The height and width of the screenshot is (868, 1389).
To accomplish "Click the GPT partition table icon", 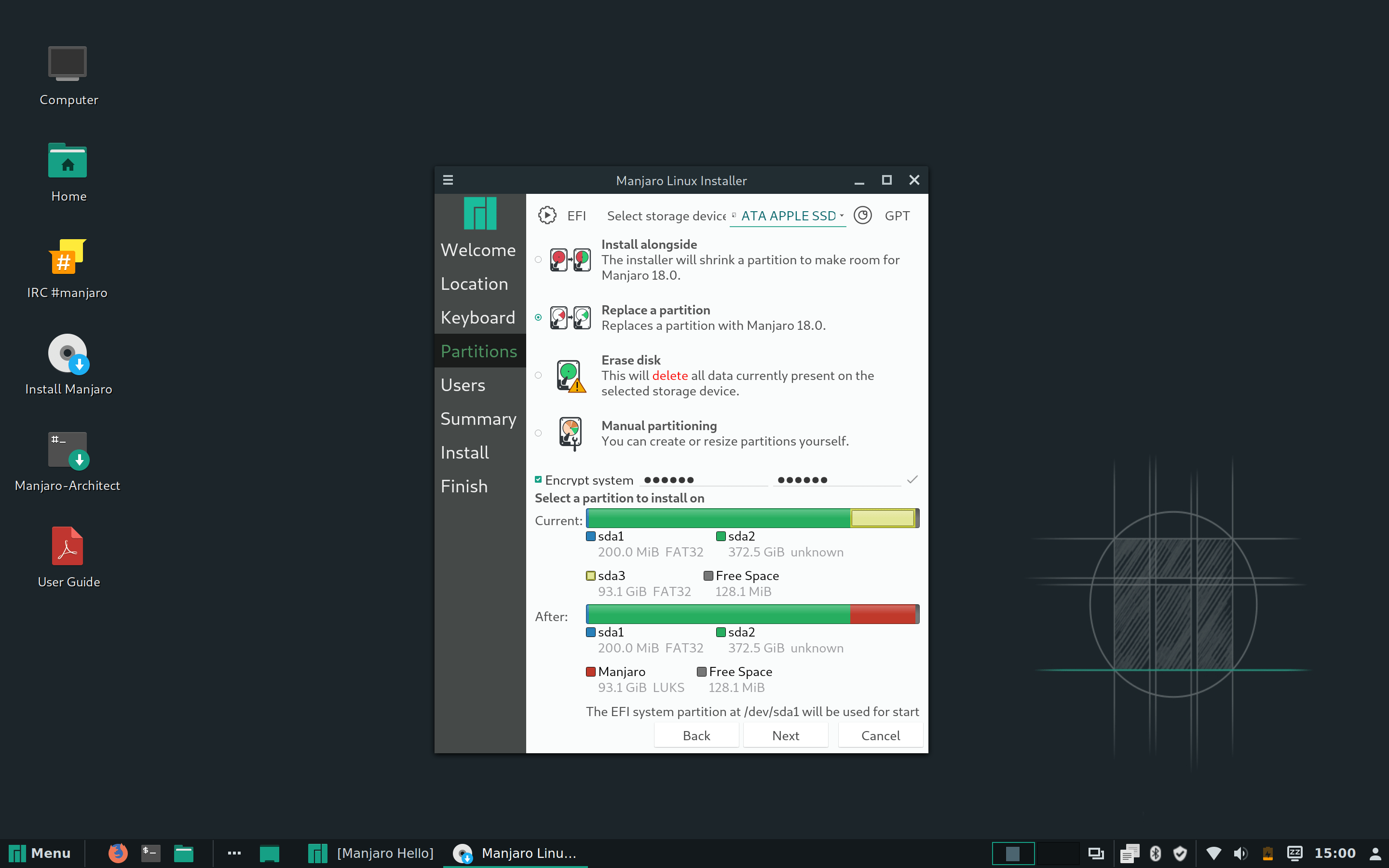I will (x=863, y=215).
